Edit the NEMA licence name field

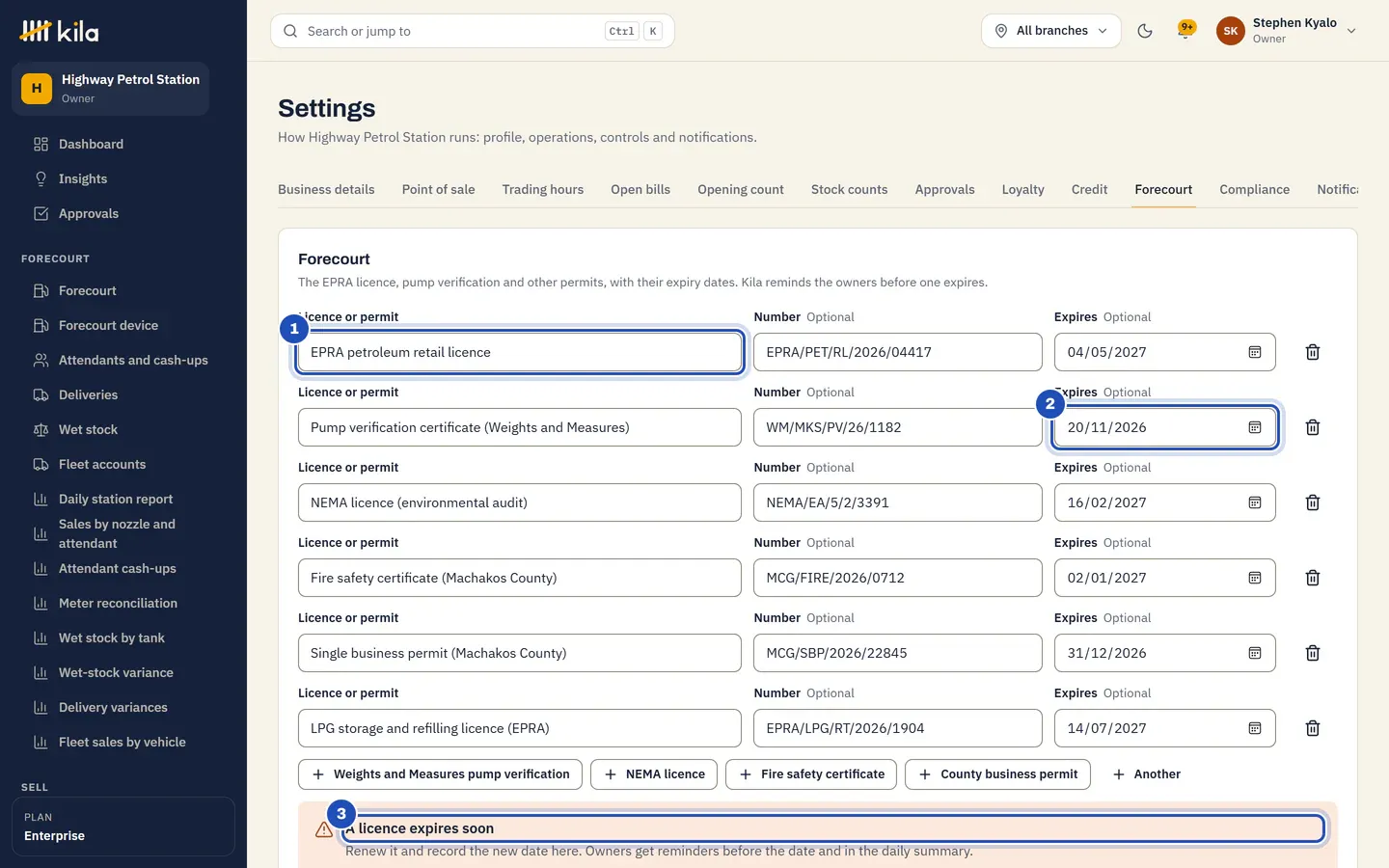click(x=520, y=502)
